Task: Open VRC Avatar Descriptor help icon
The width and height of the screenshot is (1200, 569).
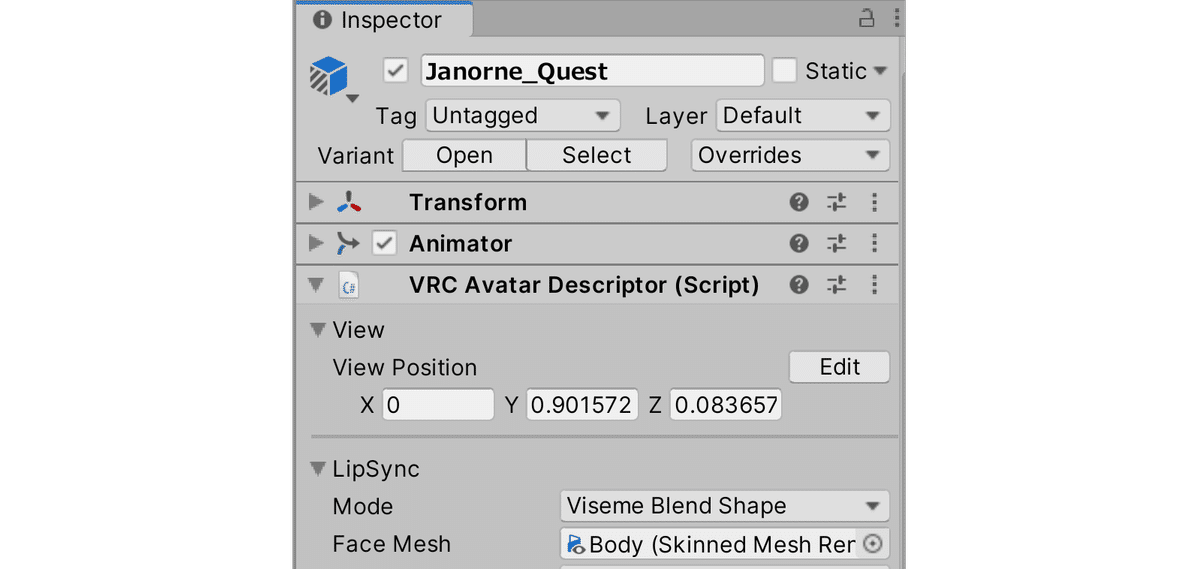Action: point(798,285)
